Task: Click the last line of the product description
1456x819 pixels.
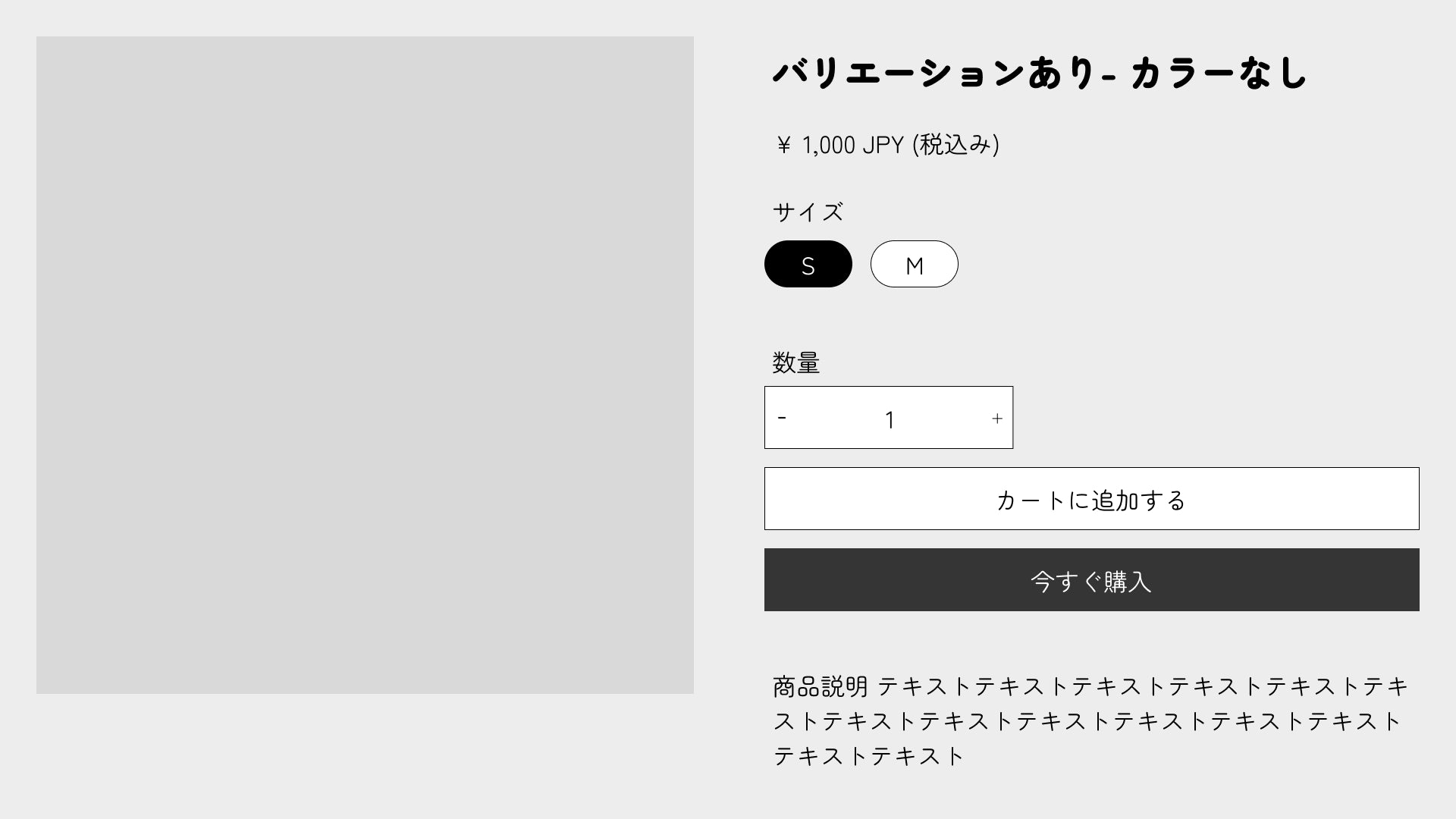Action: coord(868,756)
